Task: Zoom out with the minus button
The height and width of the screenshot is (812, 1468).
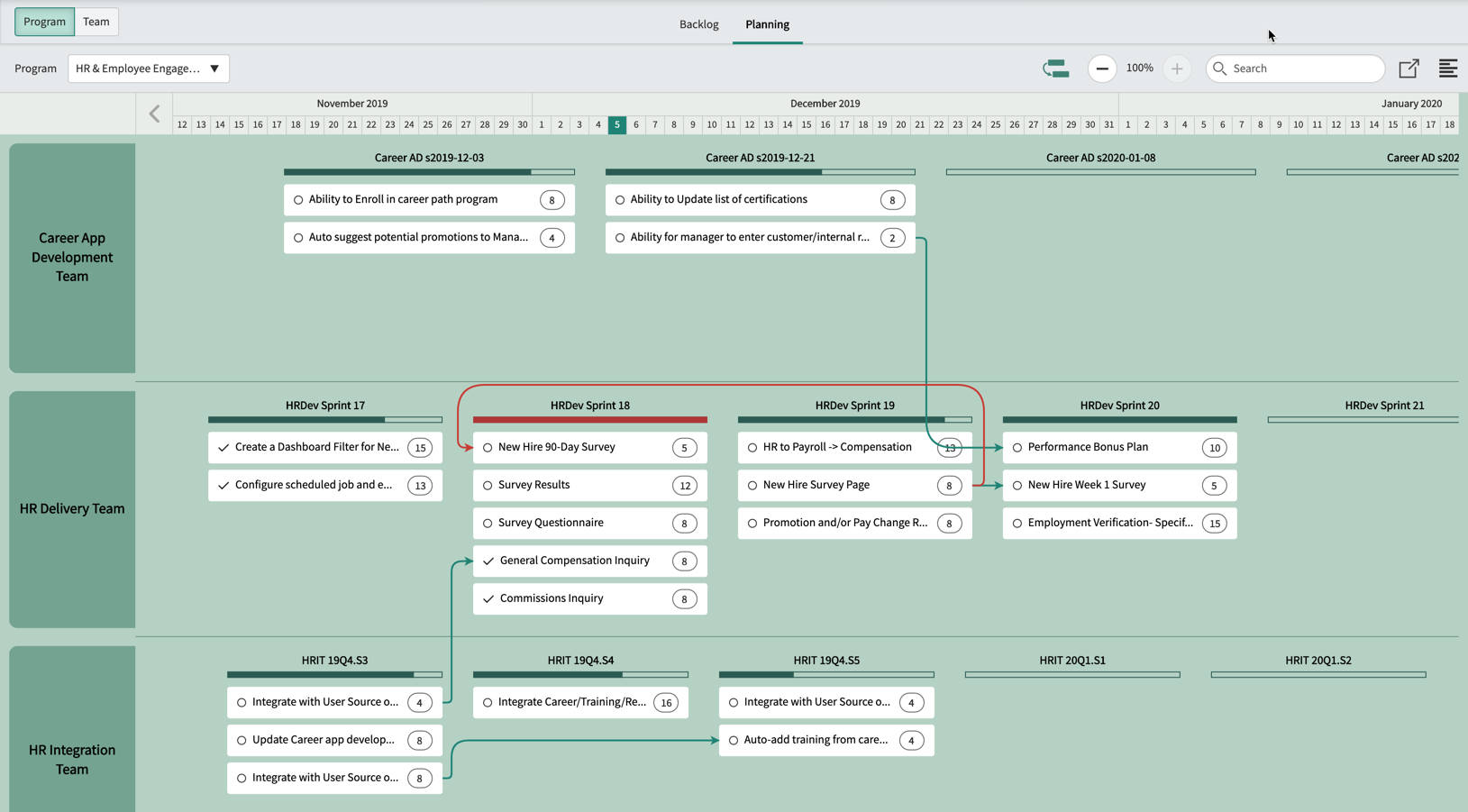Action: pyautogui.click(x=1101, y=68)
